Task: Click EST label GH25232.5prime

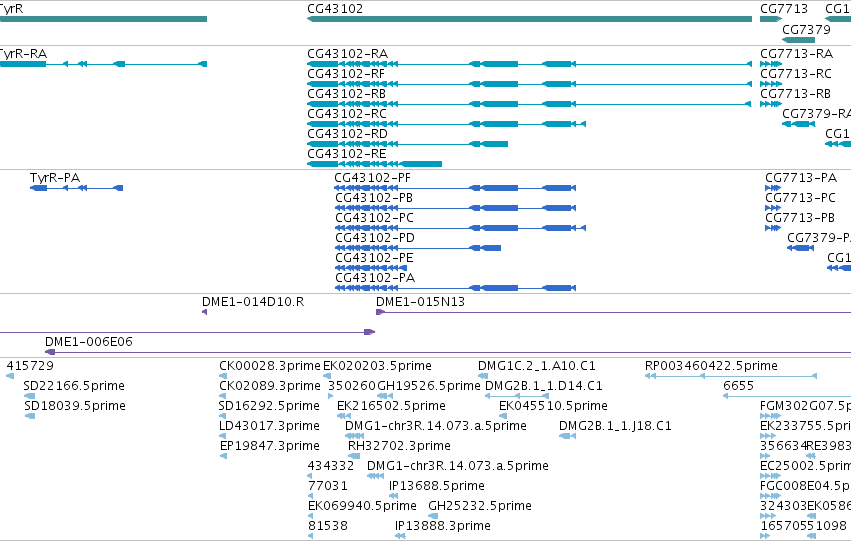Action: click(480, 506)
